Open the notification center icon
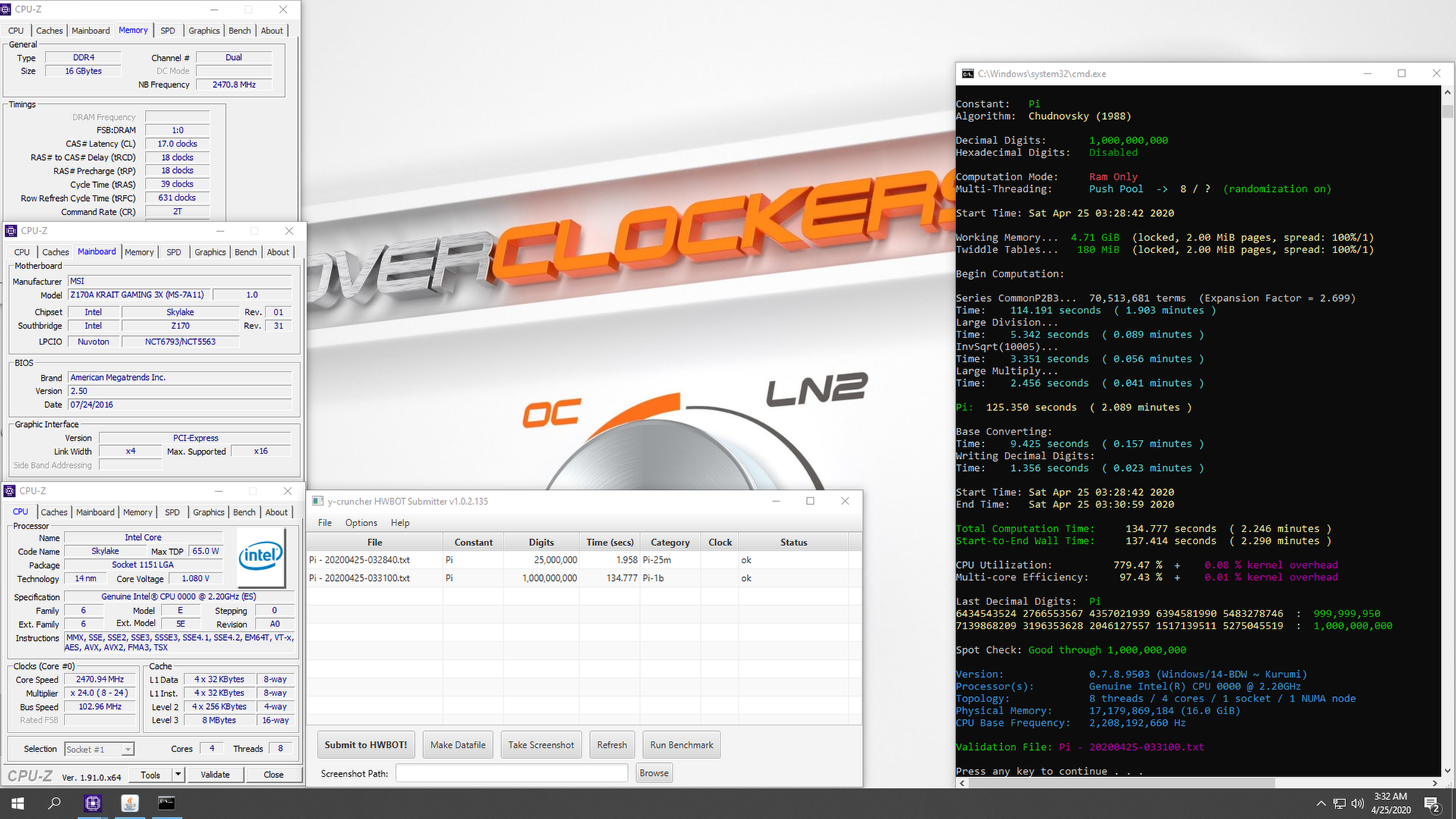1456x819 pixels. coord(1432,804)
